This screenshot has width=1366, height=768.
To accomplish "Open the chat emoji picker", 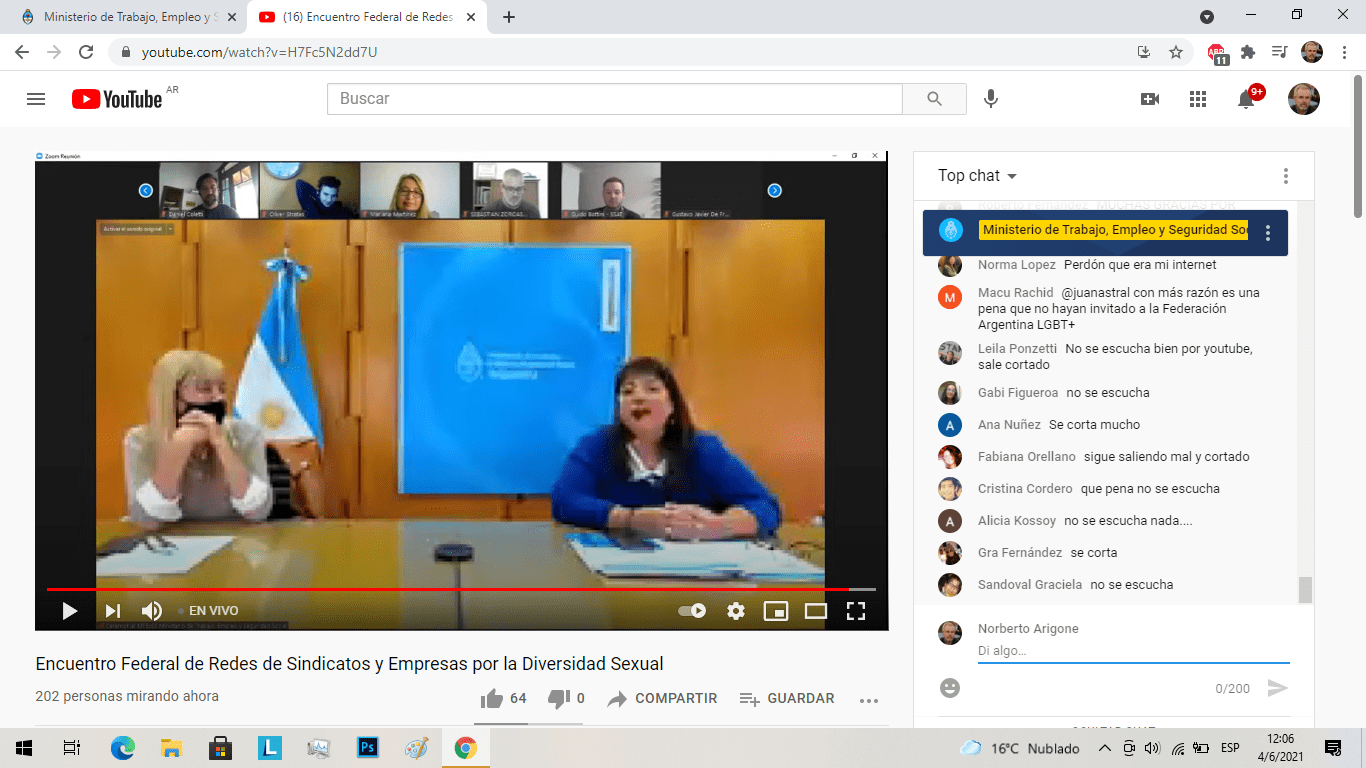I will pyautogui.click(x=950, y=688).
